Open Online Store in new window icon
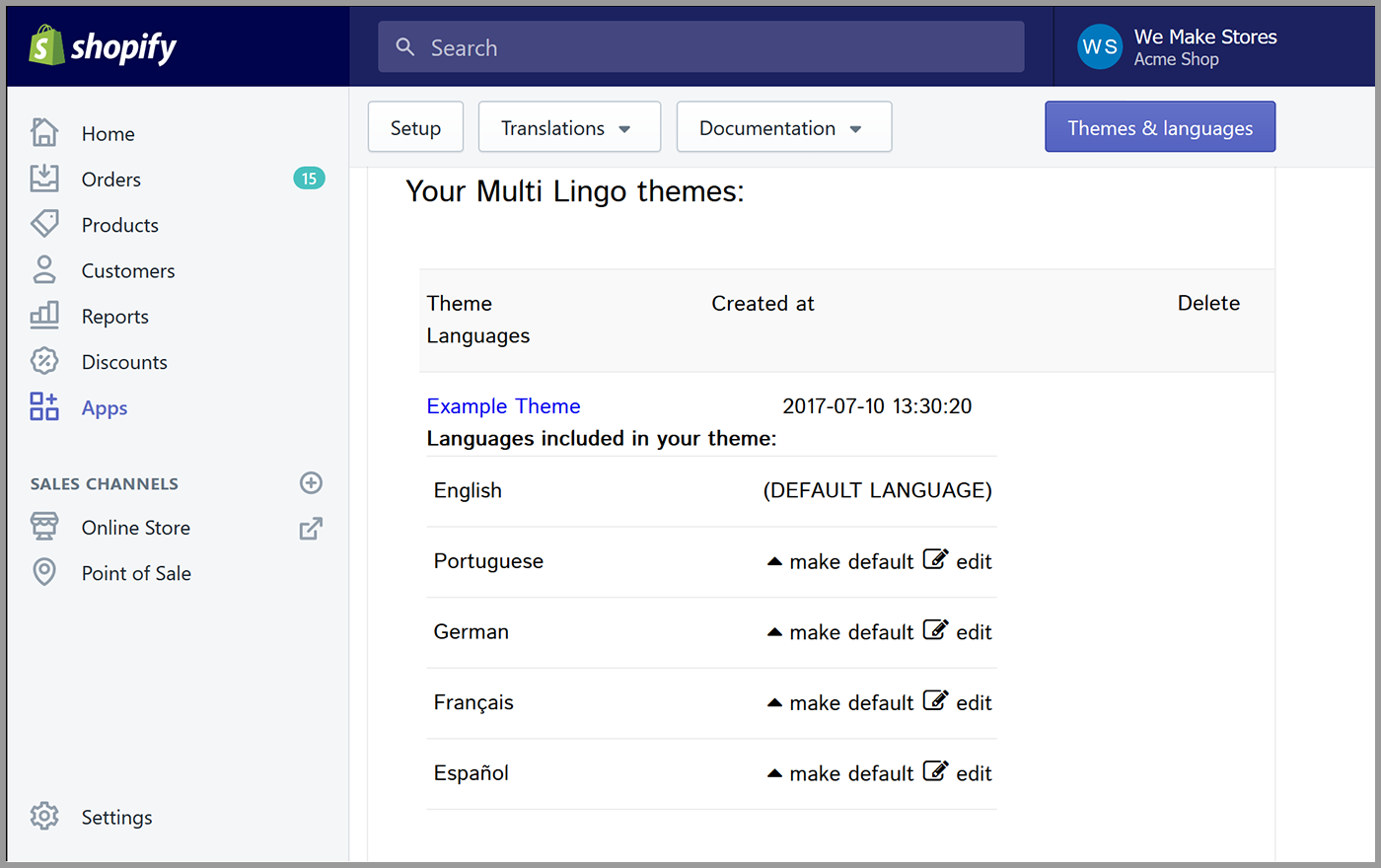 (x=311, y=529)
